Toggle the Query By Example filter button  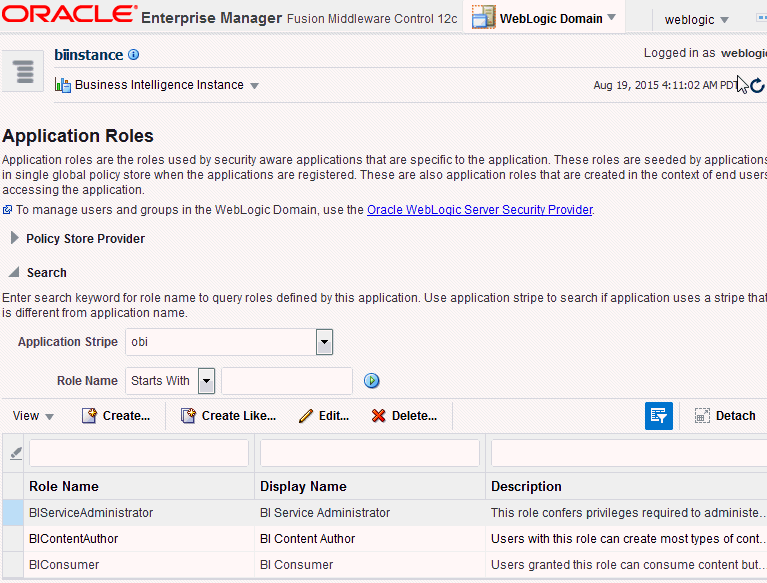658,416
